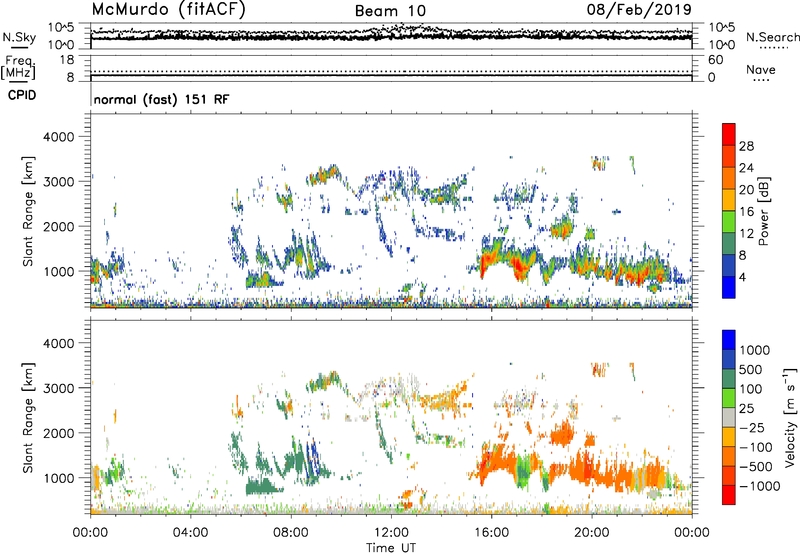Click the '16' power colorbar tick
This screenshot has width=800, height=554.
coord(746,212)
